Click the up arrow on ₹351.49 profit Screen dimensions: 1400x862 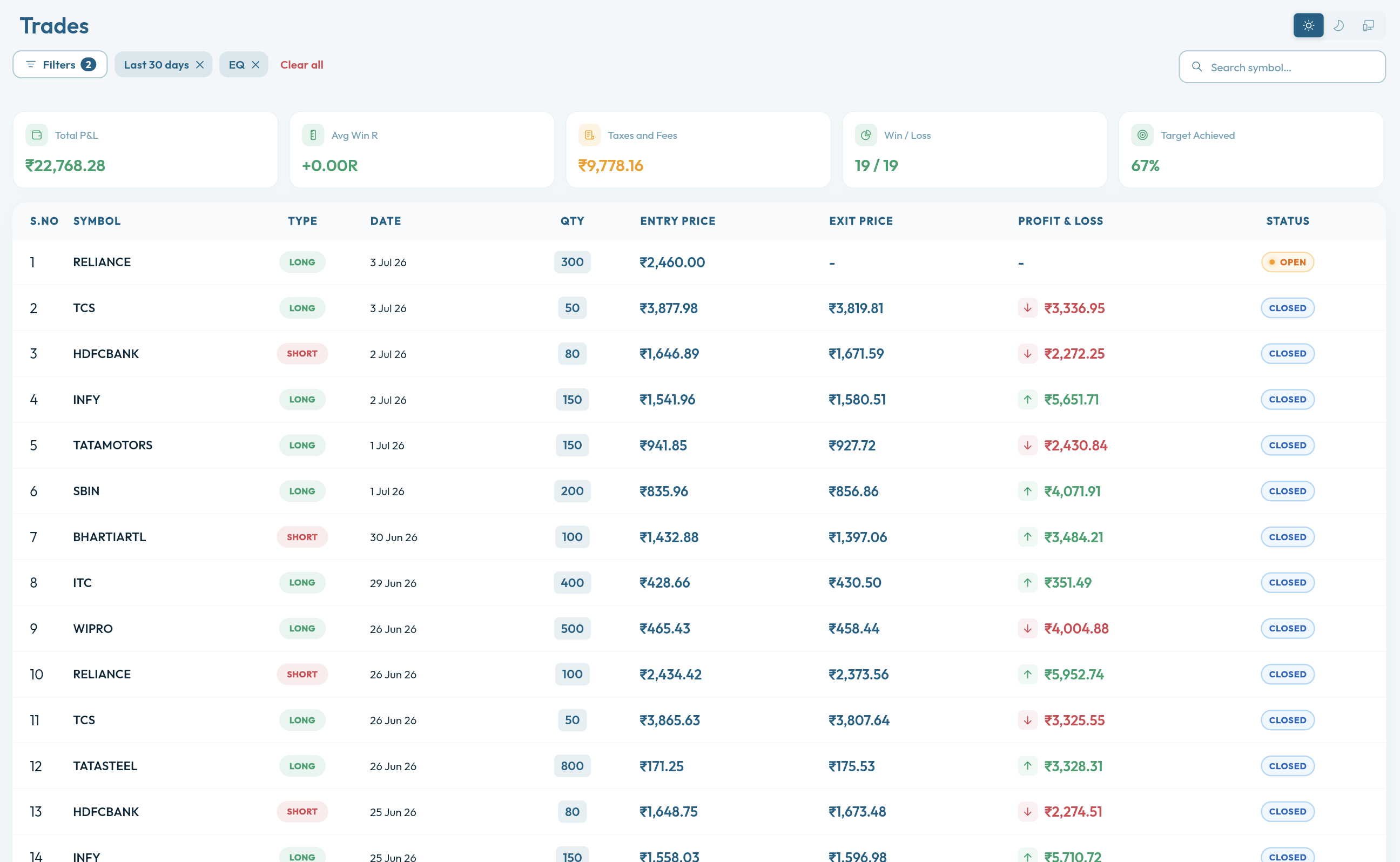tap(1027, 583)
